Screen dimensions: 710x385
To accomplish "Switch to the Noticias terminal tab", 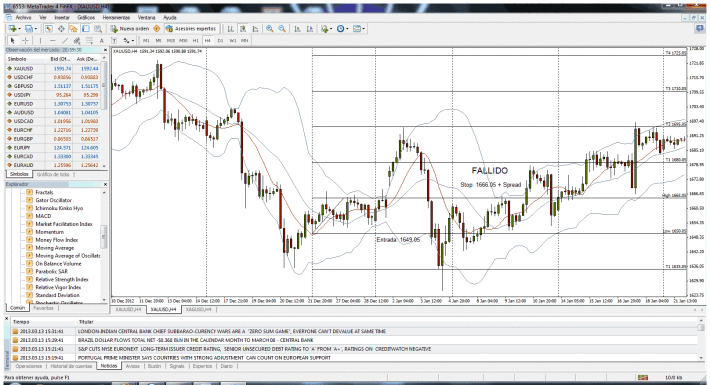I will point(109,366).
